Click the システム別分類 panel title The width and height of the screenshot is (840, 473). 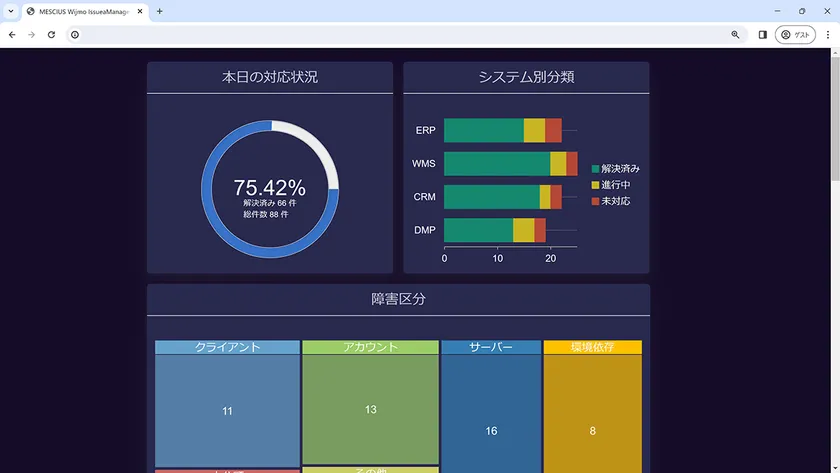point(526,77)
